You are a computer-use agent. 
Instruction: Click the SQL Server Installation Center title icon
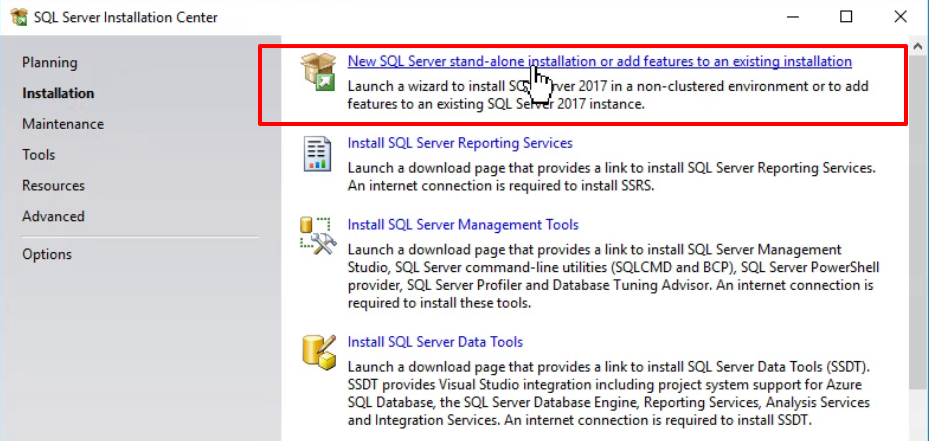(19, 17)
